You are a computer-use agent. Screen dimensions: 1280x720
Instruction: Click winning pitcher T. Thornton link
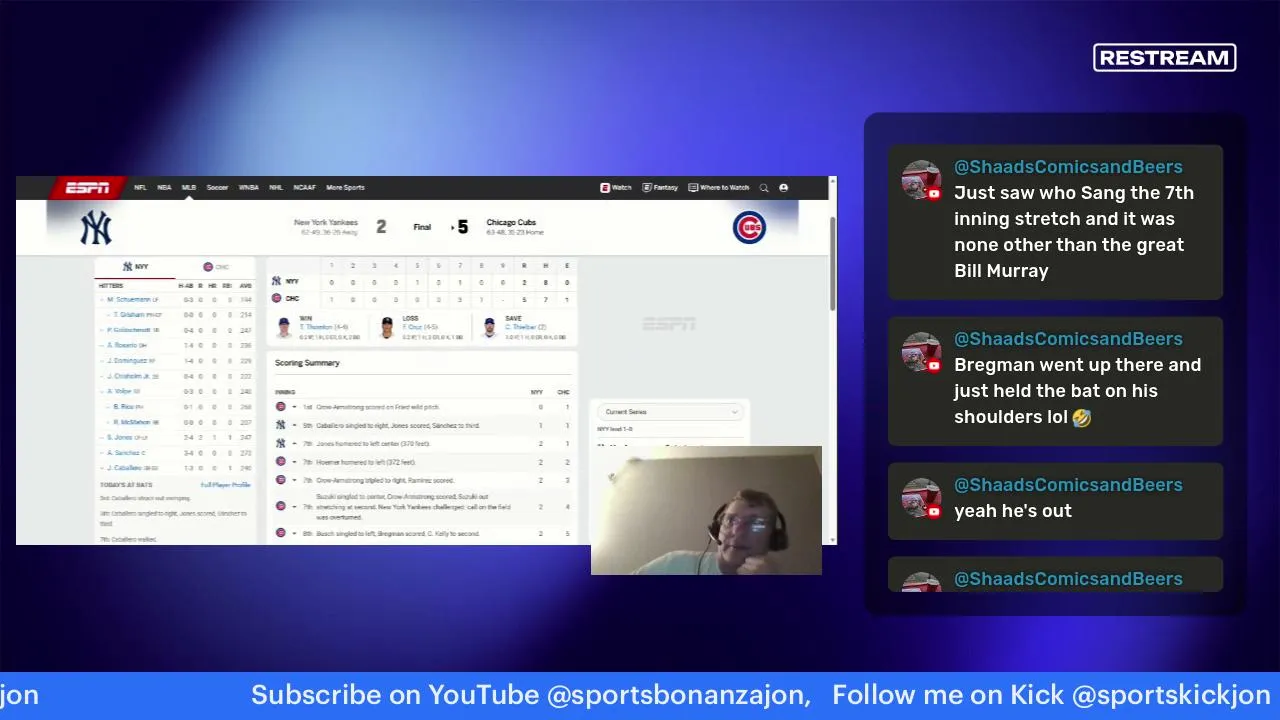tap(315, 327)
